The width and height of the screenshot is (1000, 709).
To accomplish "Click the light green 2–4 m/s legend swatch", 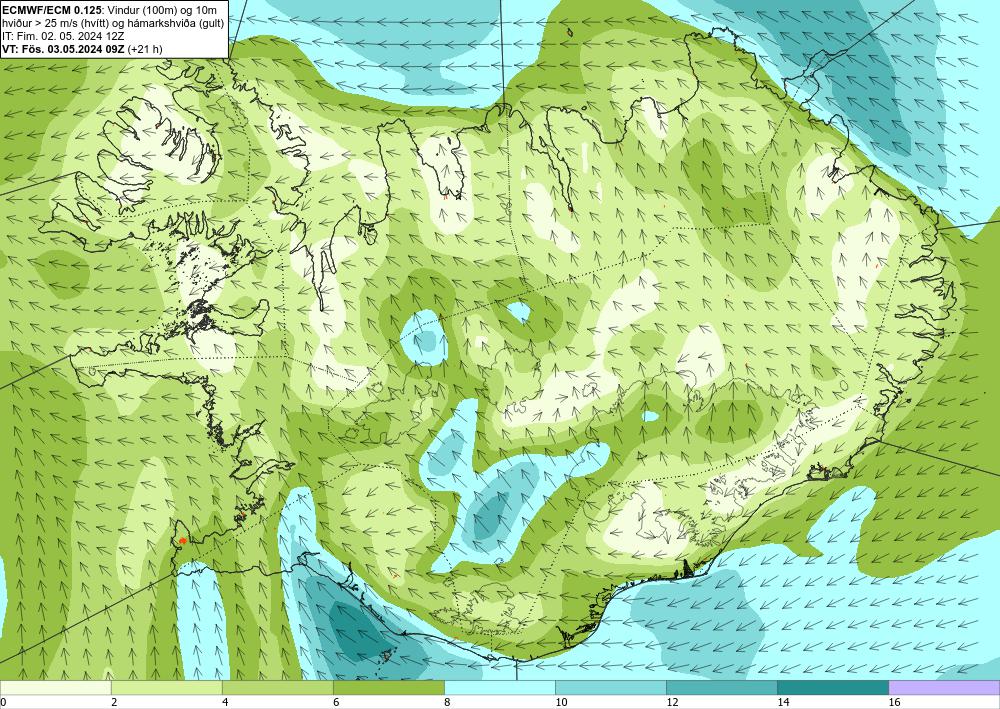I will click(166, 688).
